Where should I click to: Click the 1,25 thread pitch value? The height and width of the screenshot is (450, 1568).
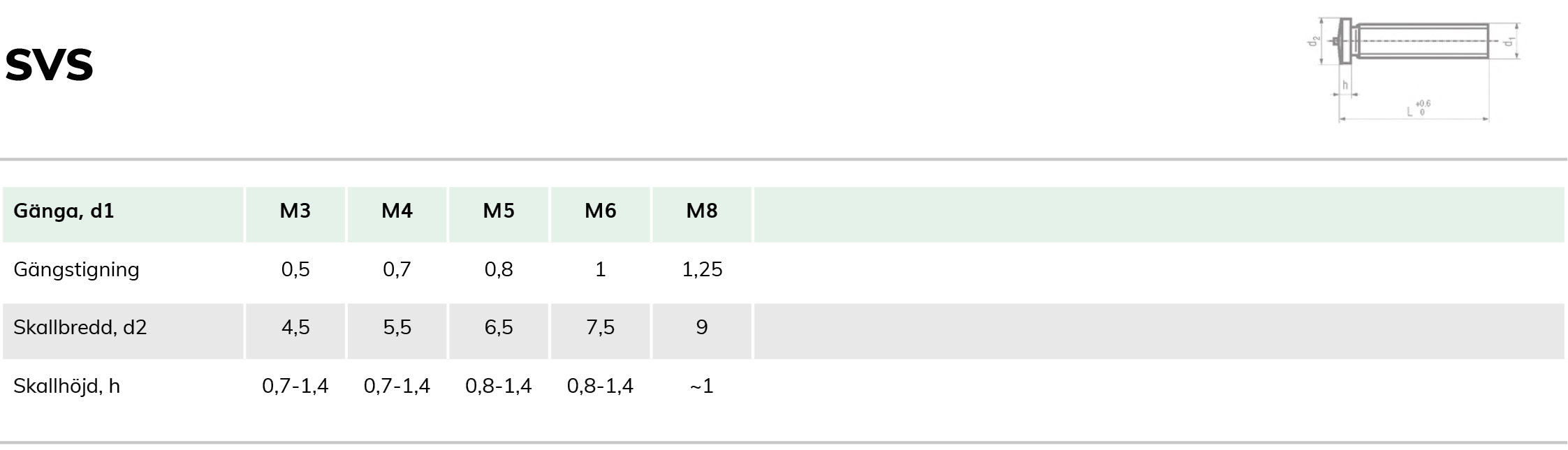click(702, 269)
